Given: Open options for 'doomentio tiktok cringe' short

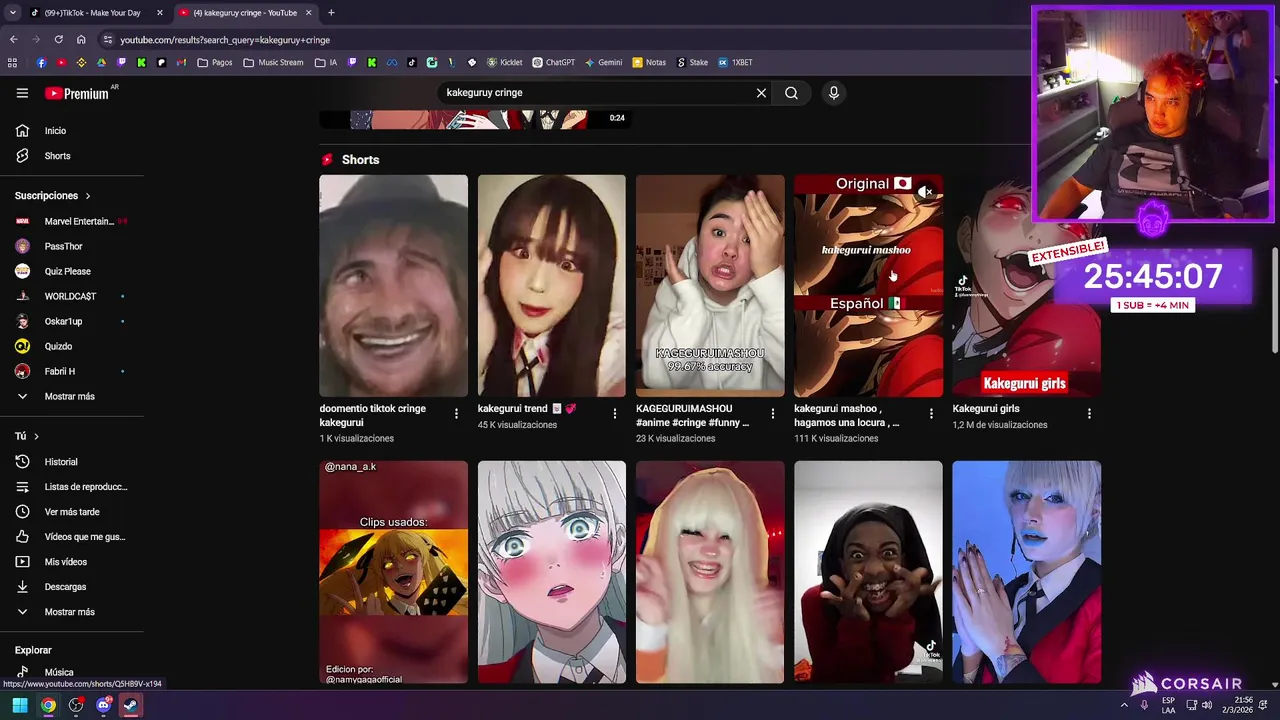Looking at the screenshot, I should pos(456,413).
